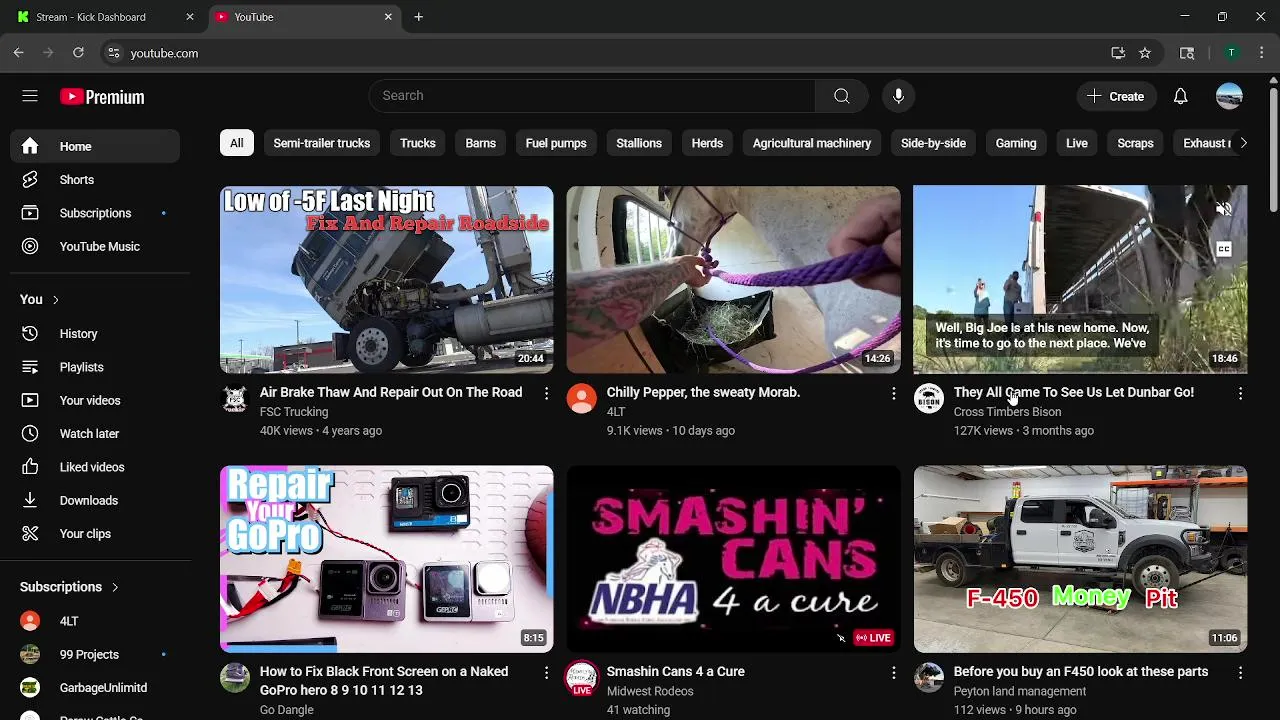Expand the Subscriptions section header
1280x720 pixels.
70,587
